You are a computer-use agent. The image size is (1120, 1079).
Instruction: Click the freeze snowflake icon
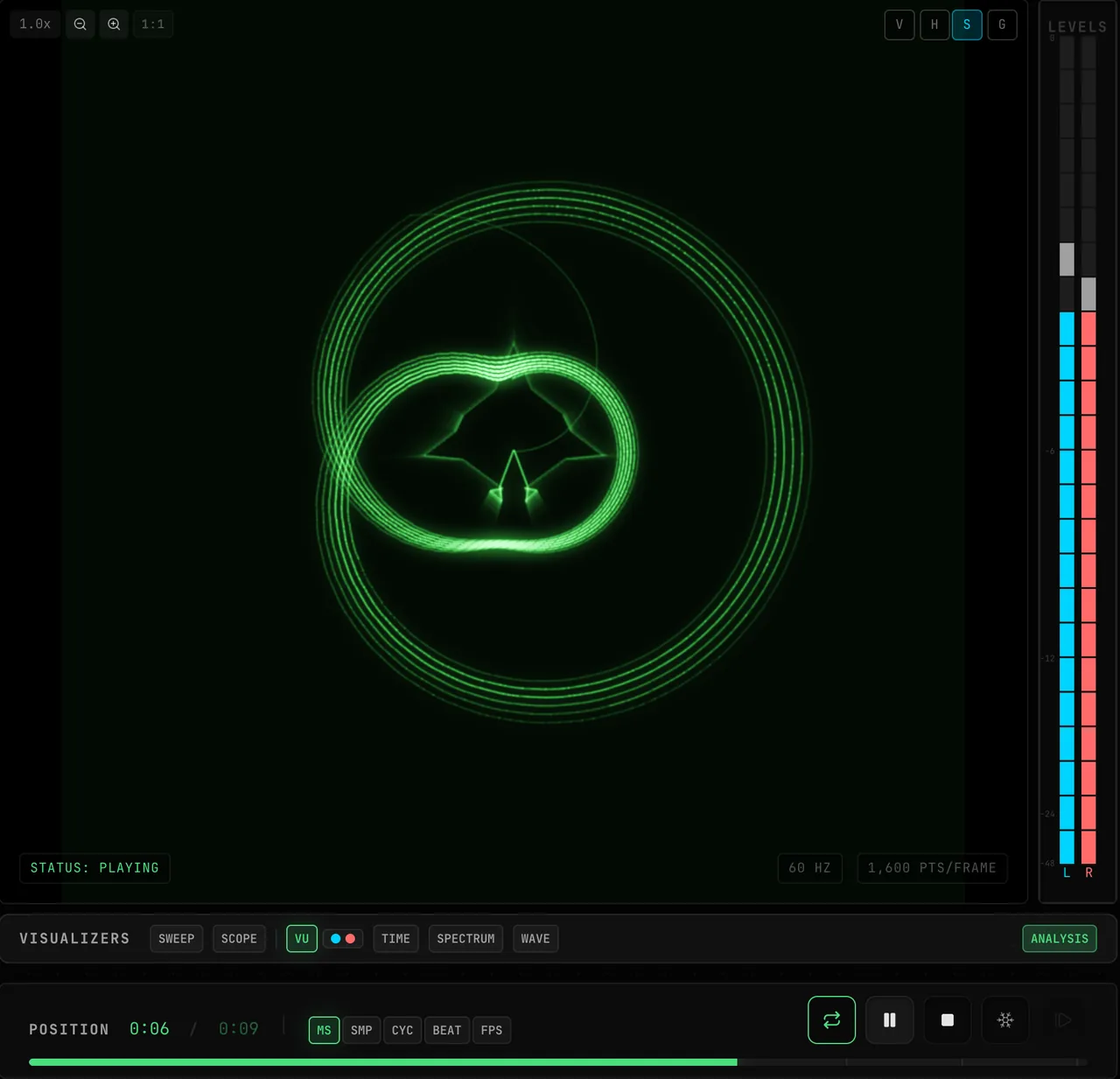tap(1005, 1019)
